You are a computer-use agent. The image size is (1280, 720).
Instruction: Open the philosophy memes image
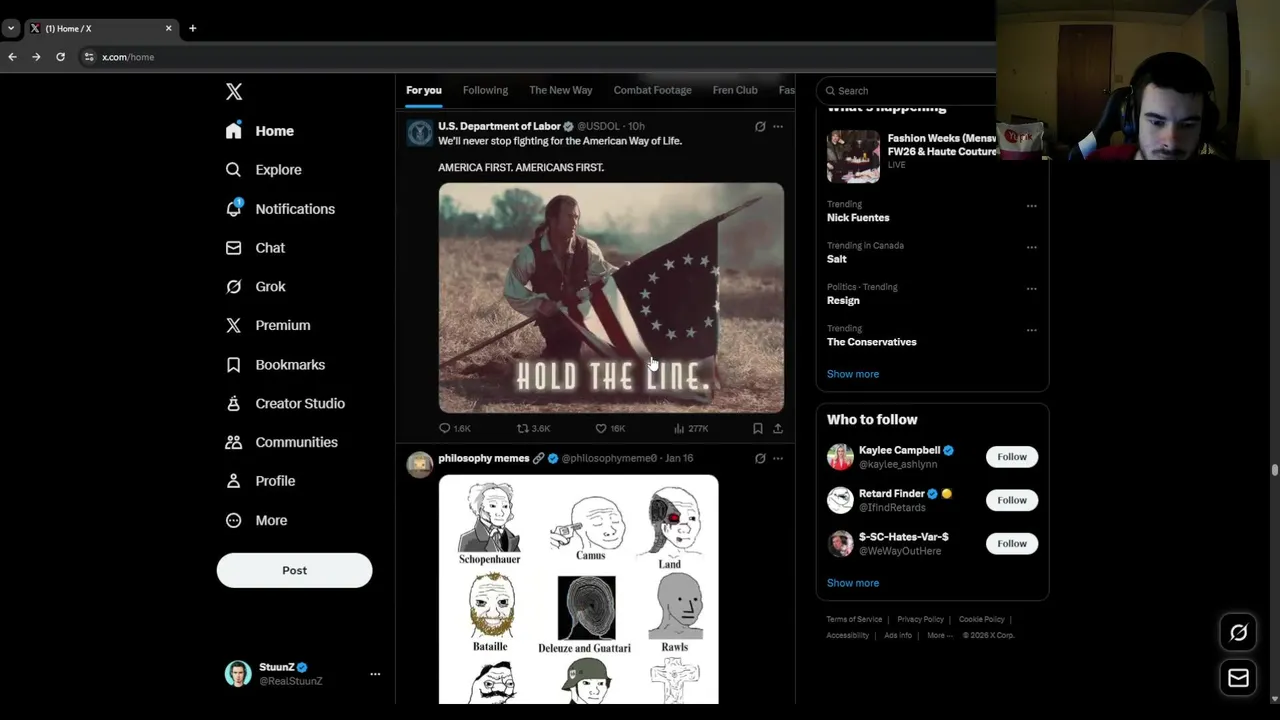(x=578, y=589)
